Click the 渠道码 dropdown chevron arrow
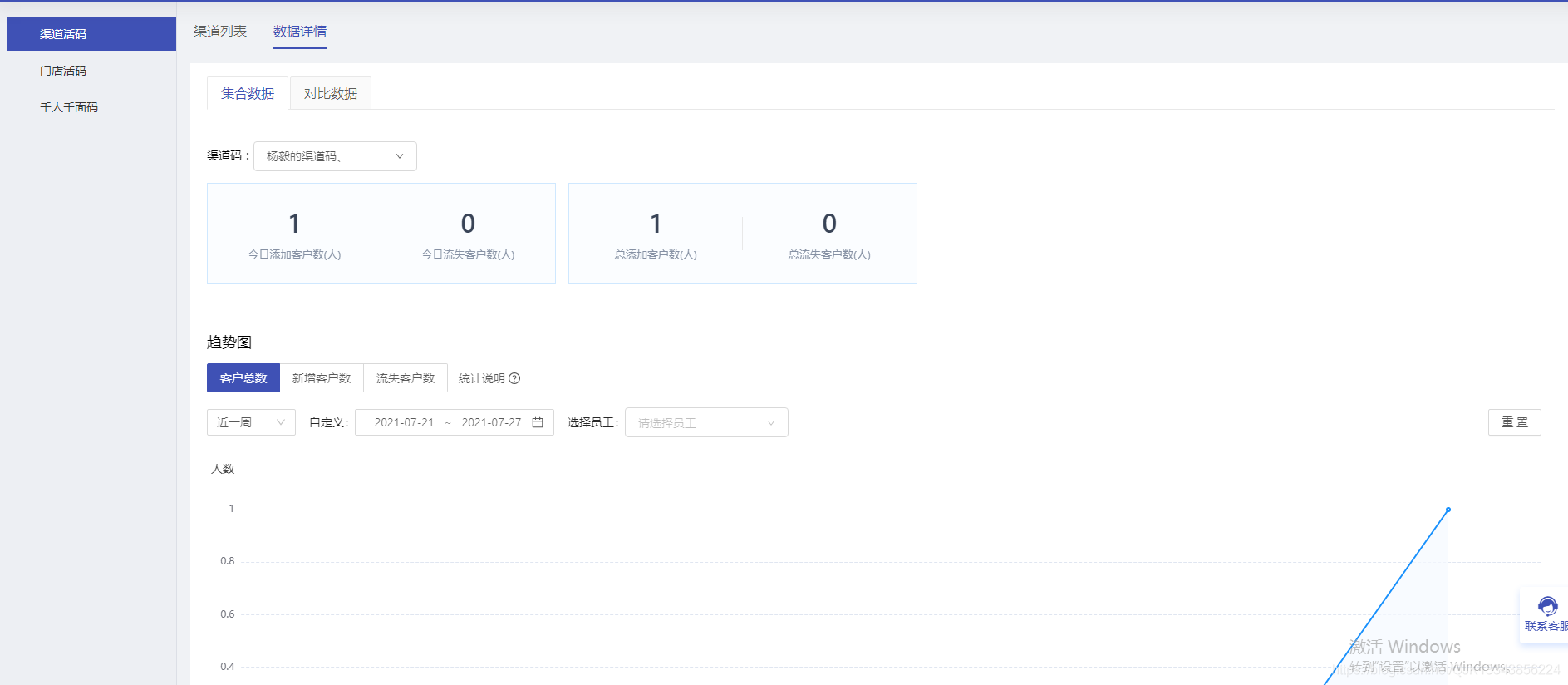The width and height of the screenshot is (1568, 685). click(x=400, y=156)
